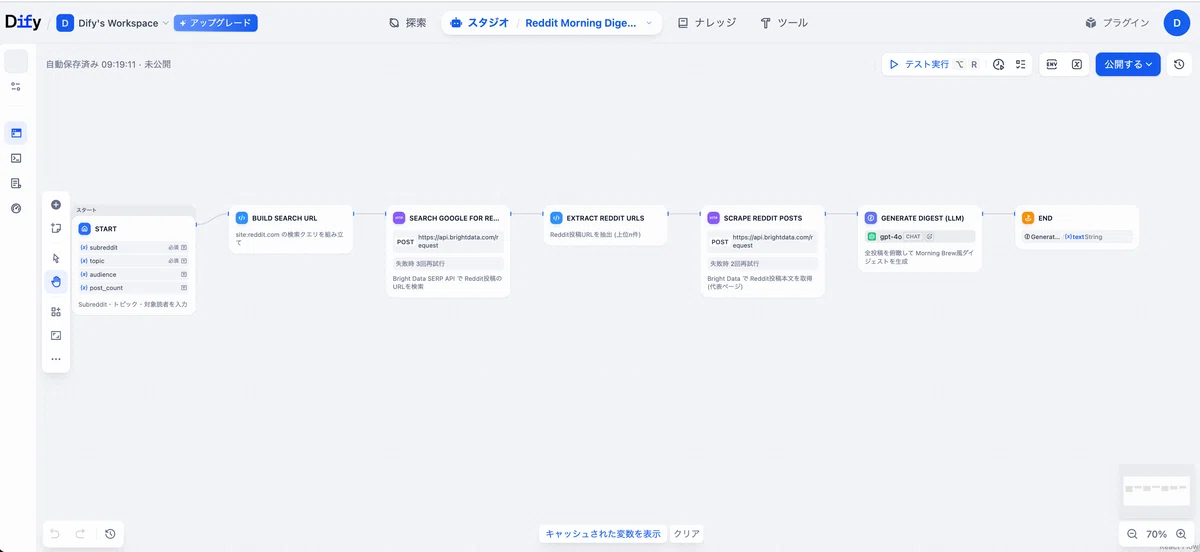Viewport: 1200px width, 552px height.
Task: Open the conversation variables (x) icon
Action: click(x=1077, y=64)
